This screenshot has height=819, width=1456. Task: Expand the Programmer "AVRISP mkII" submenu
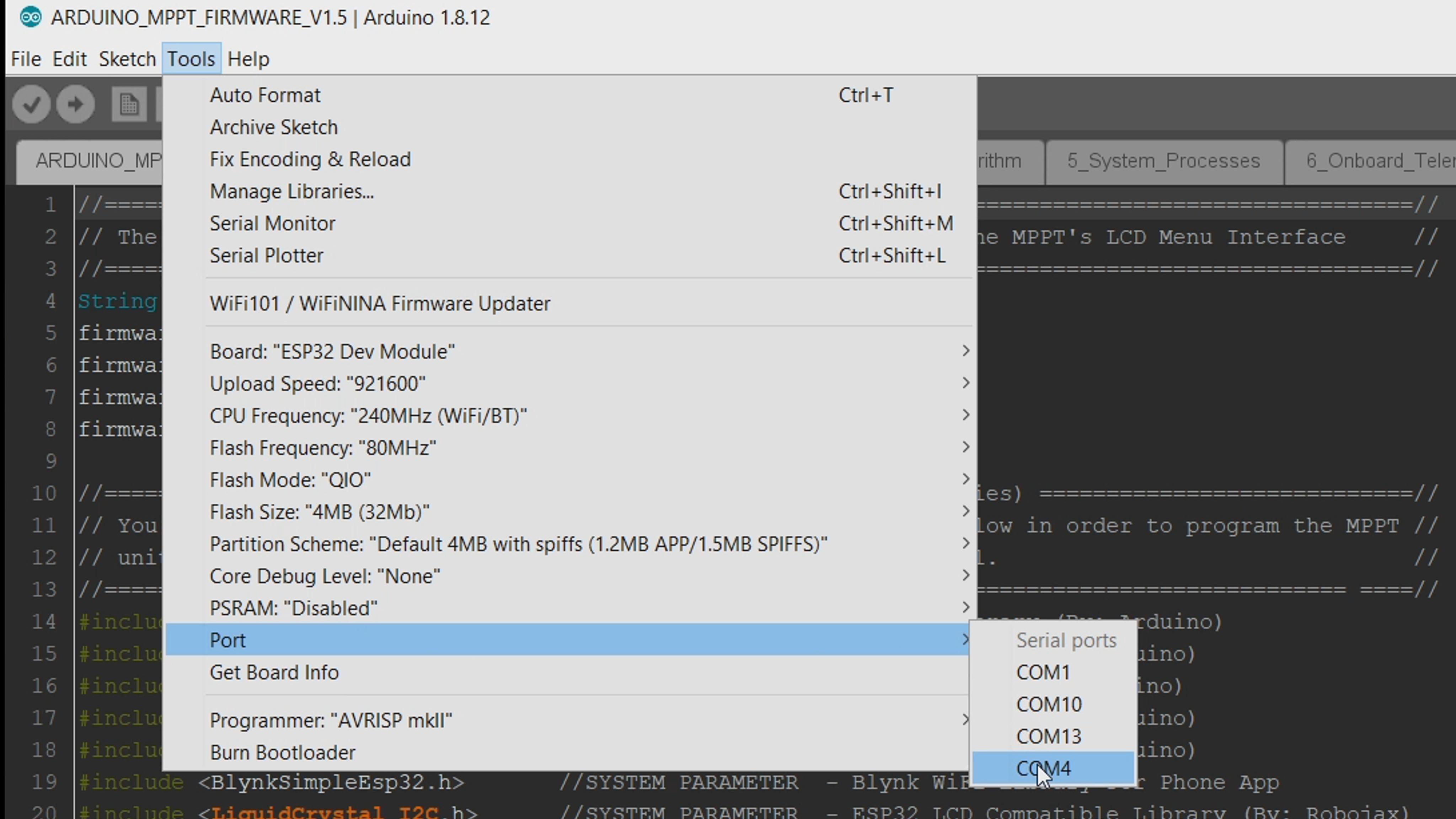[x=331, y=721]
